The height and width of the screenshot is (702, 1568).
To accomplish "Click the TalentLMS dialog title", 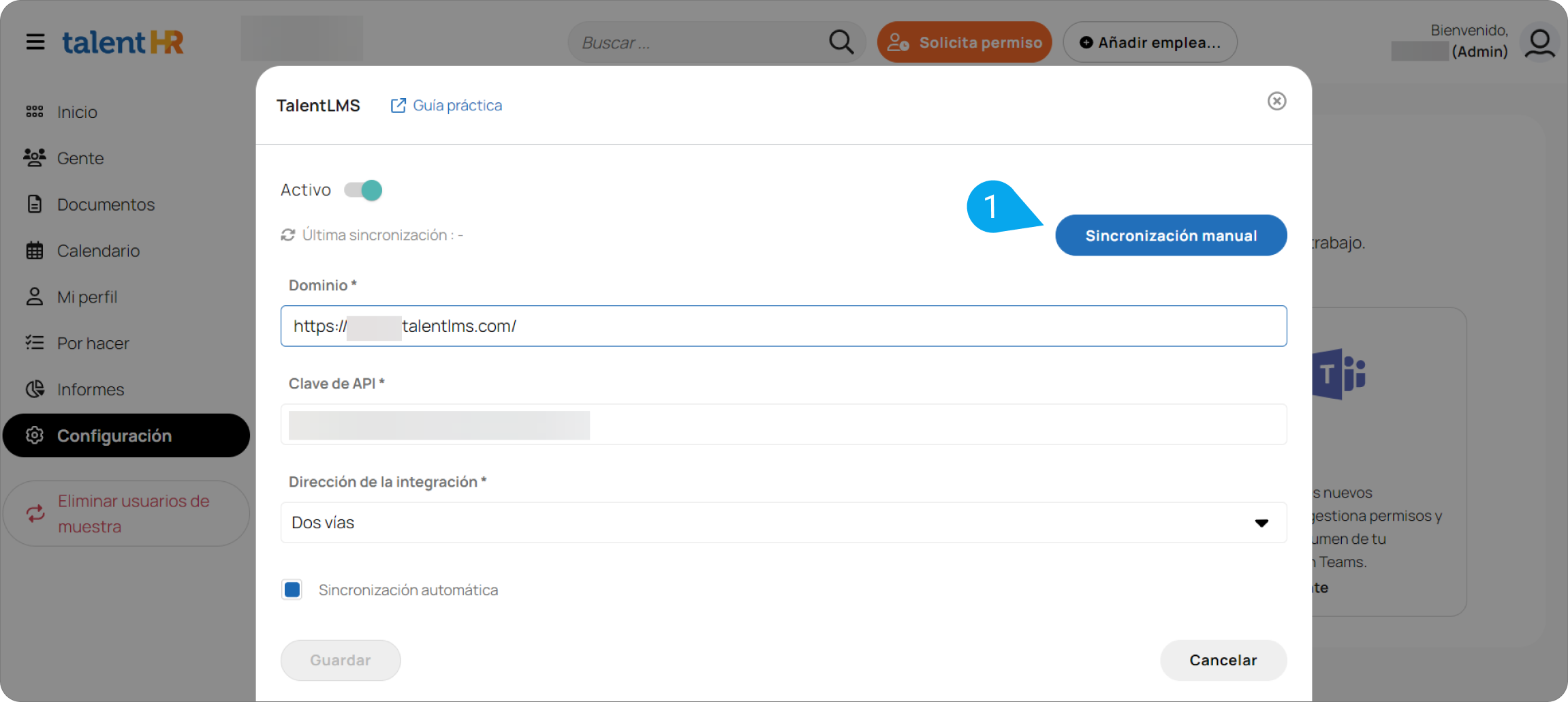I will (x=318, y=106).
